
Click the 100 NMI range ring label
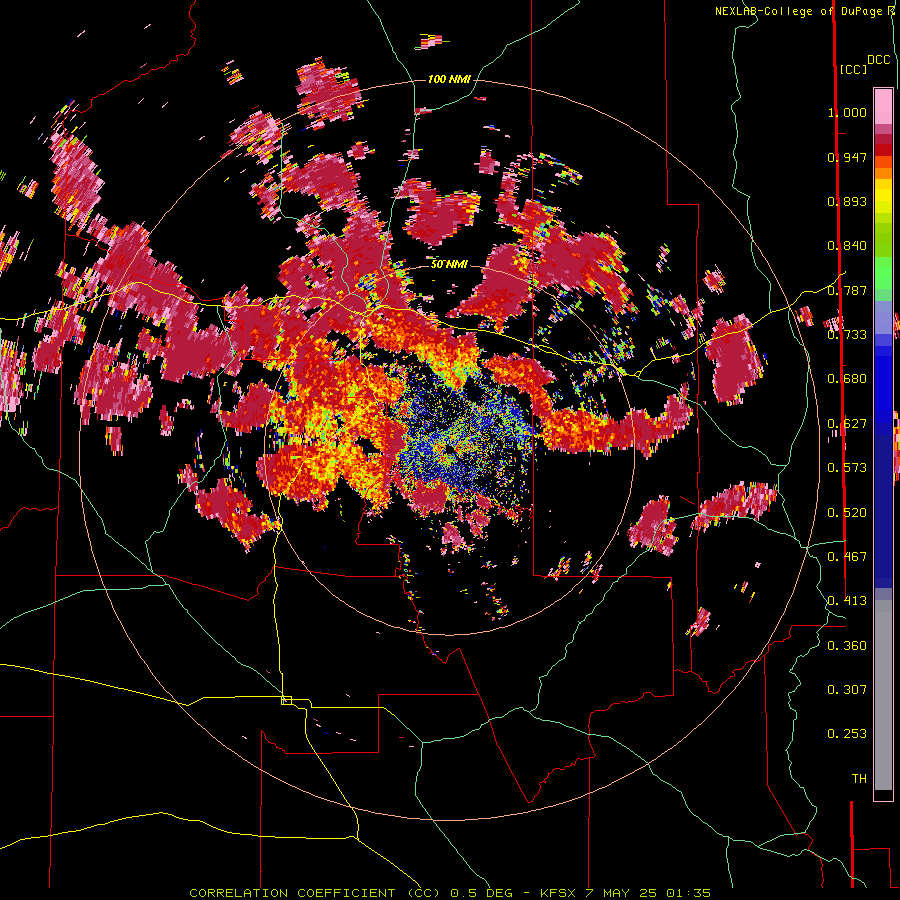click(449, 79)
